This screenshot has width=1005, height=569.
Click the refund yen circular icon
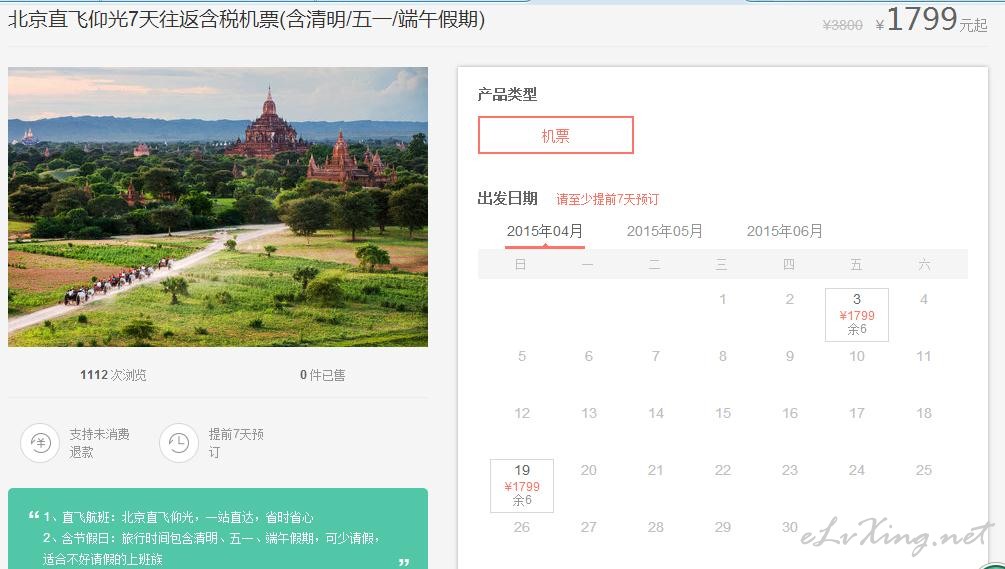click(x=40, y=443)
